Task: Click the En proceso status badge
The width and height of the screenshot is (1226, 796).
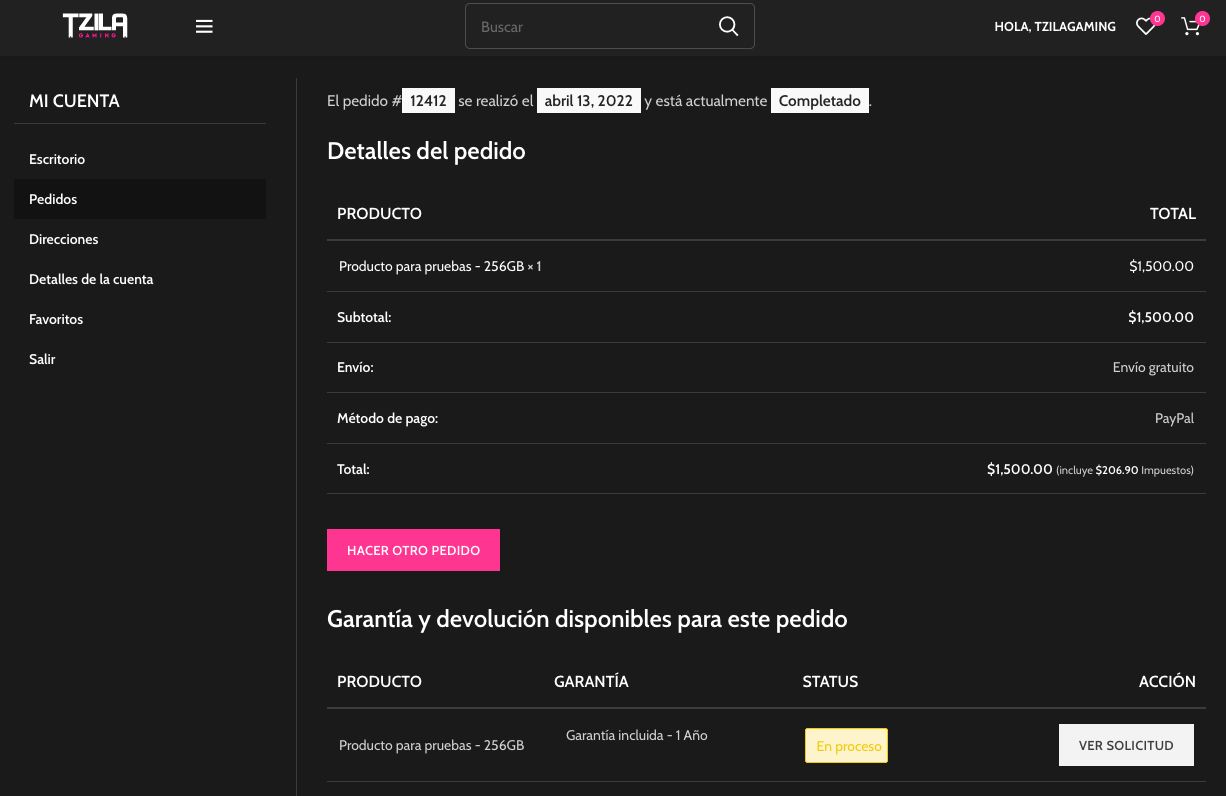Action: [x=848, y=746]
